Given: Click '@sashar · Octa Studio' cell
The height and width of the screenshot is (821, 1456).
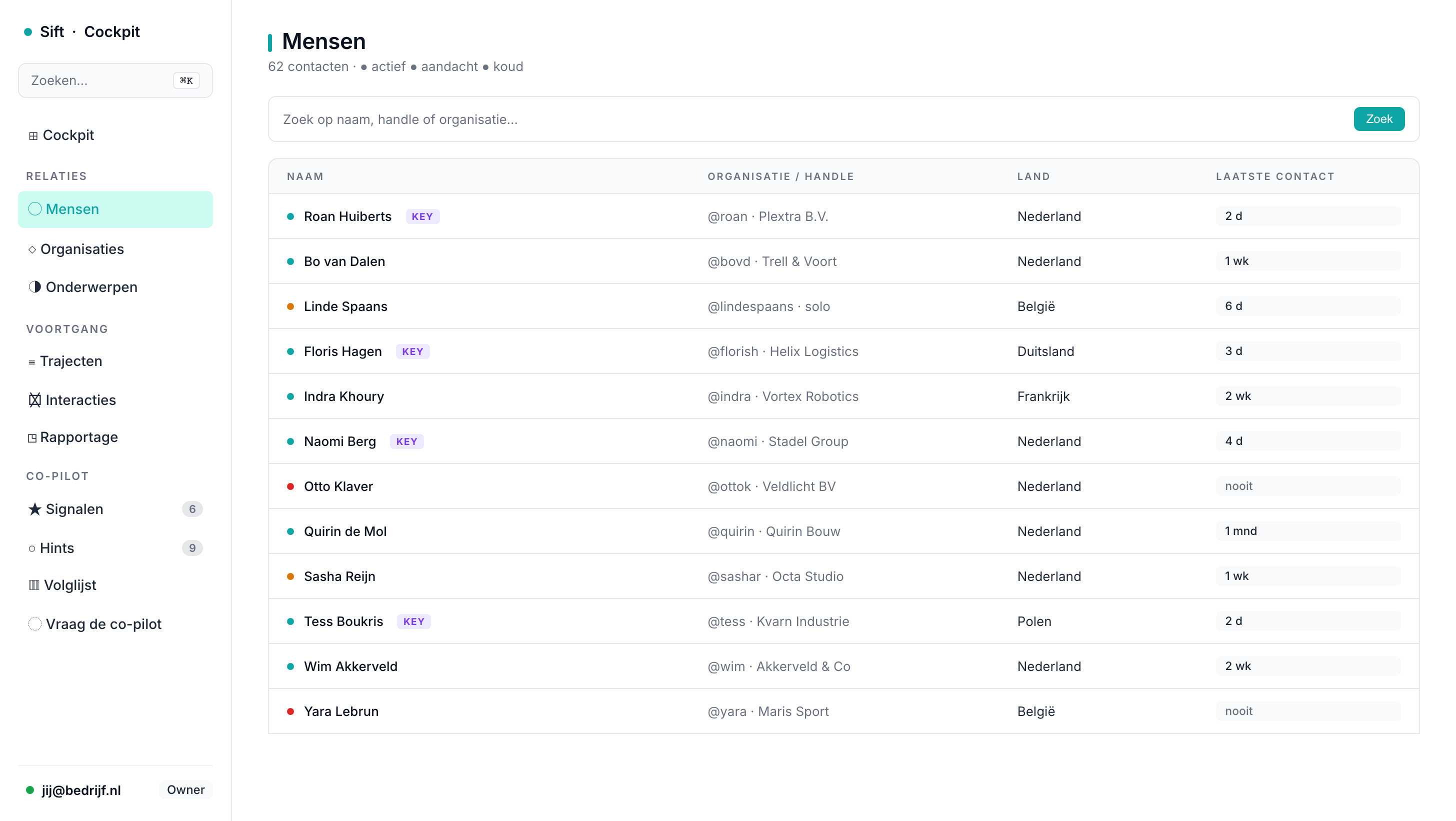Looking at the screenshot, I should pyautogui.click(x=775, y=576).
